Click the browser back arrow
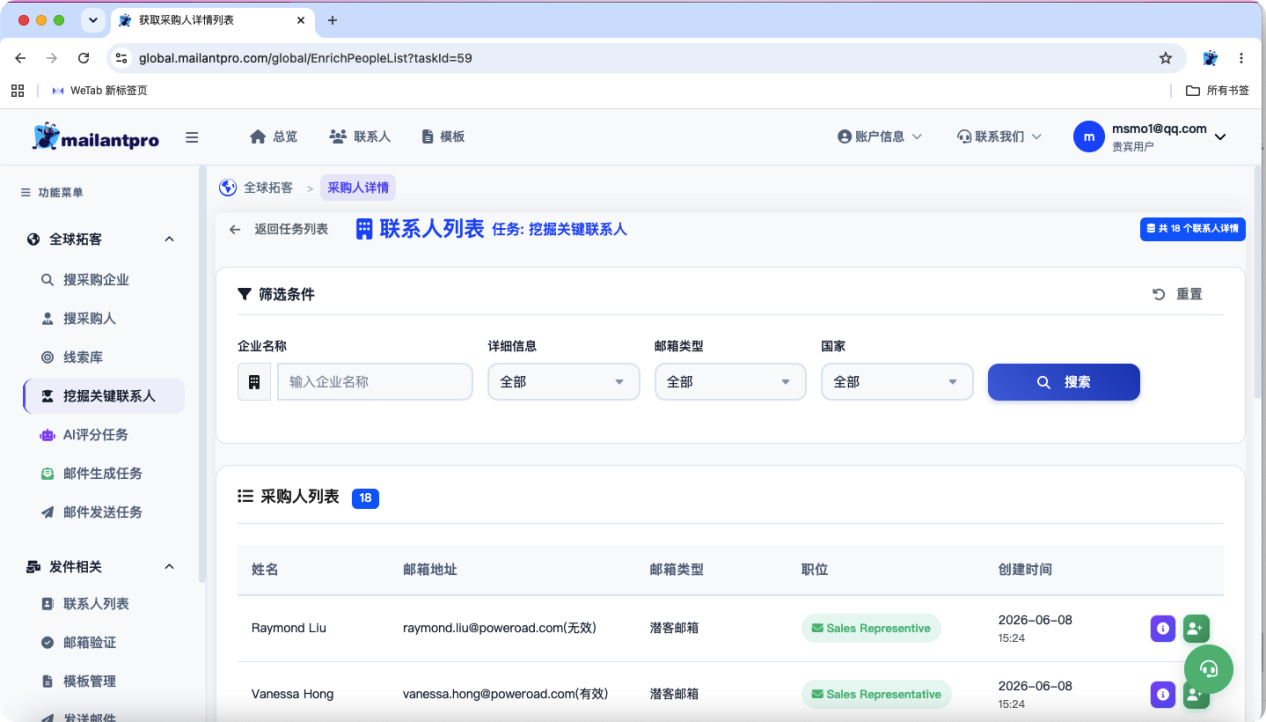Viewport: 1266px width, 722px height. coord(20,58)
